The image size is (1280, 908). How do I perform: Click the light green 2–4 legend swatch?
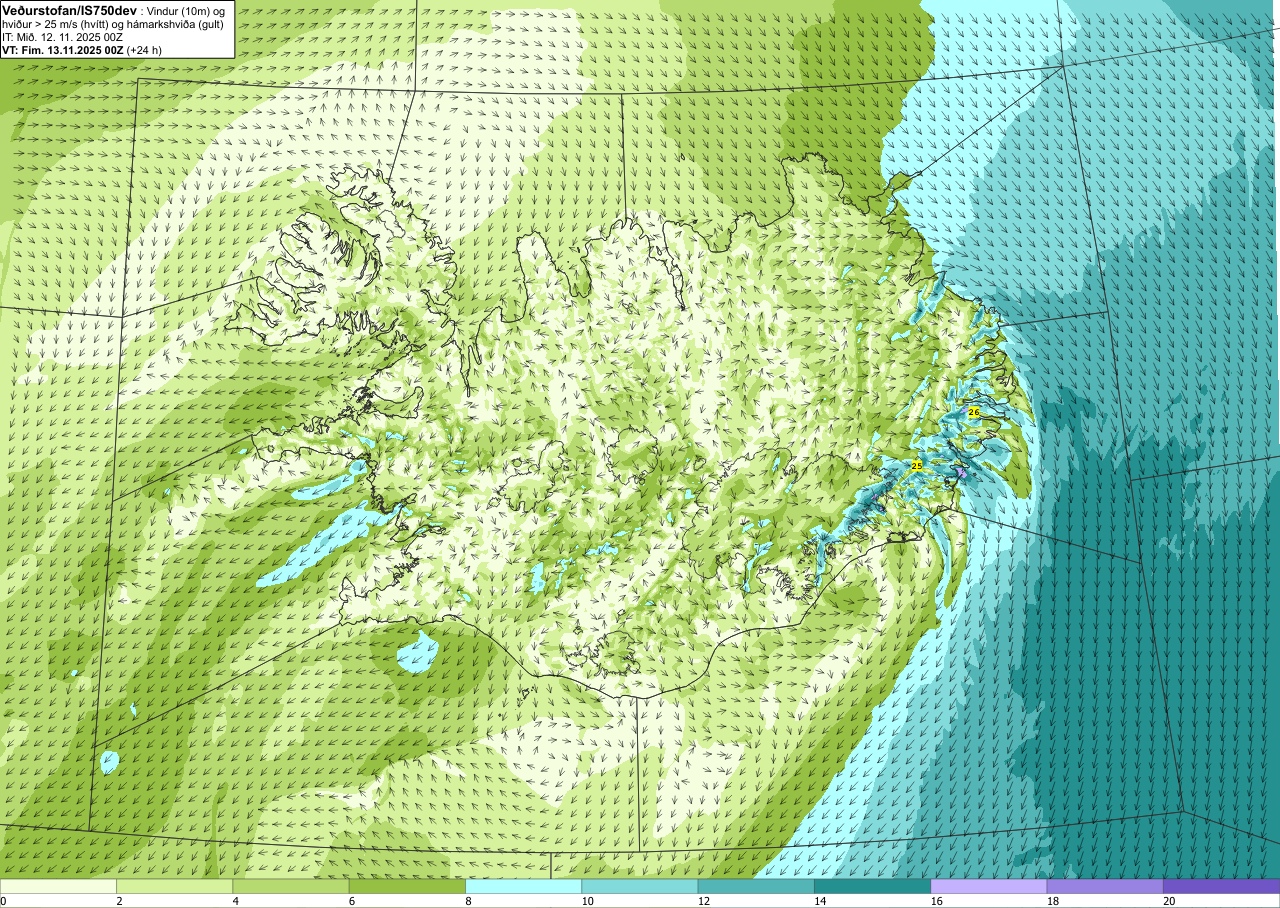coord(175,886)
